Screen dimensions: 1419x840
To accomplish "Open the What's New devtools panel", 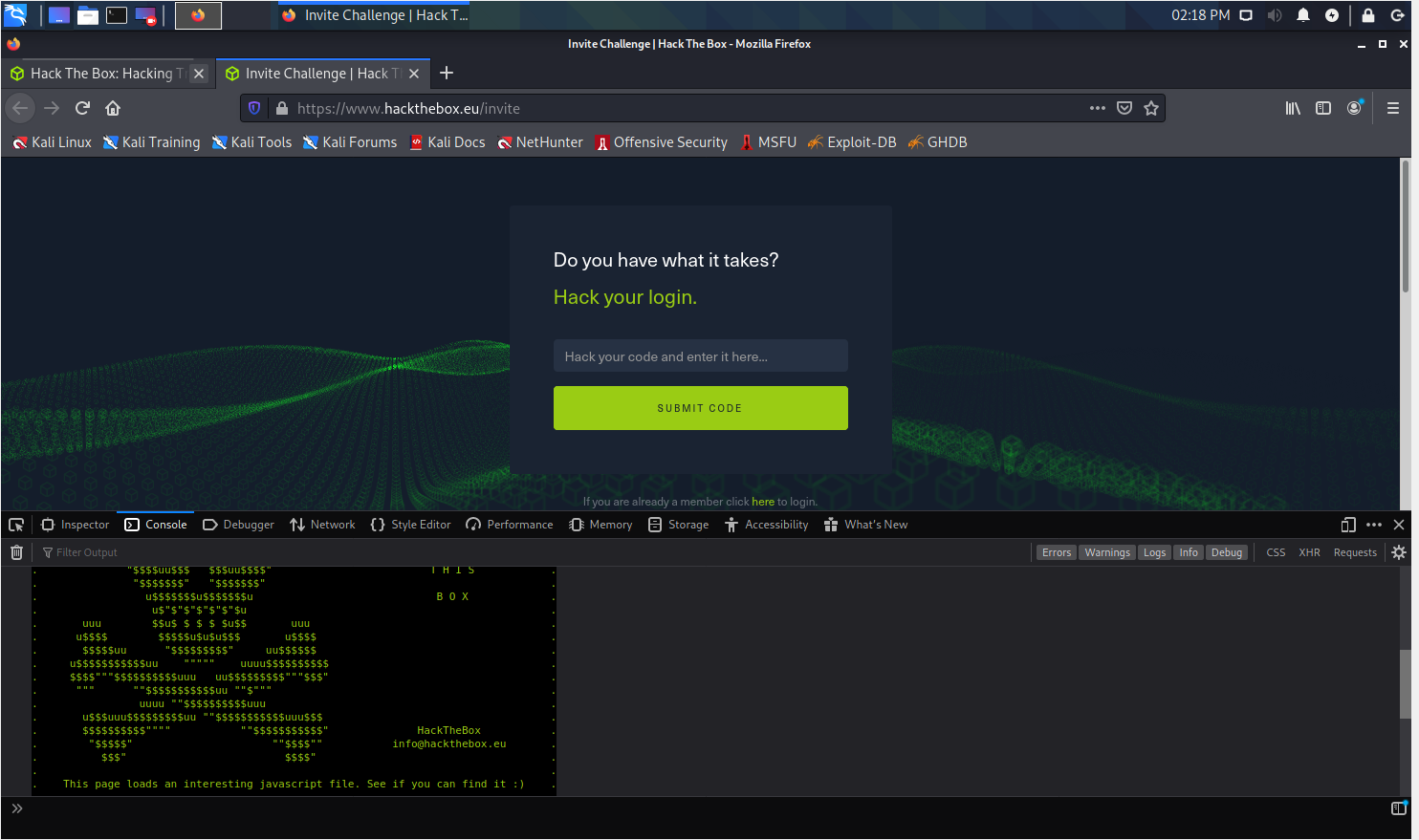I will [x=866, y=525].
